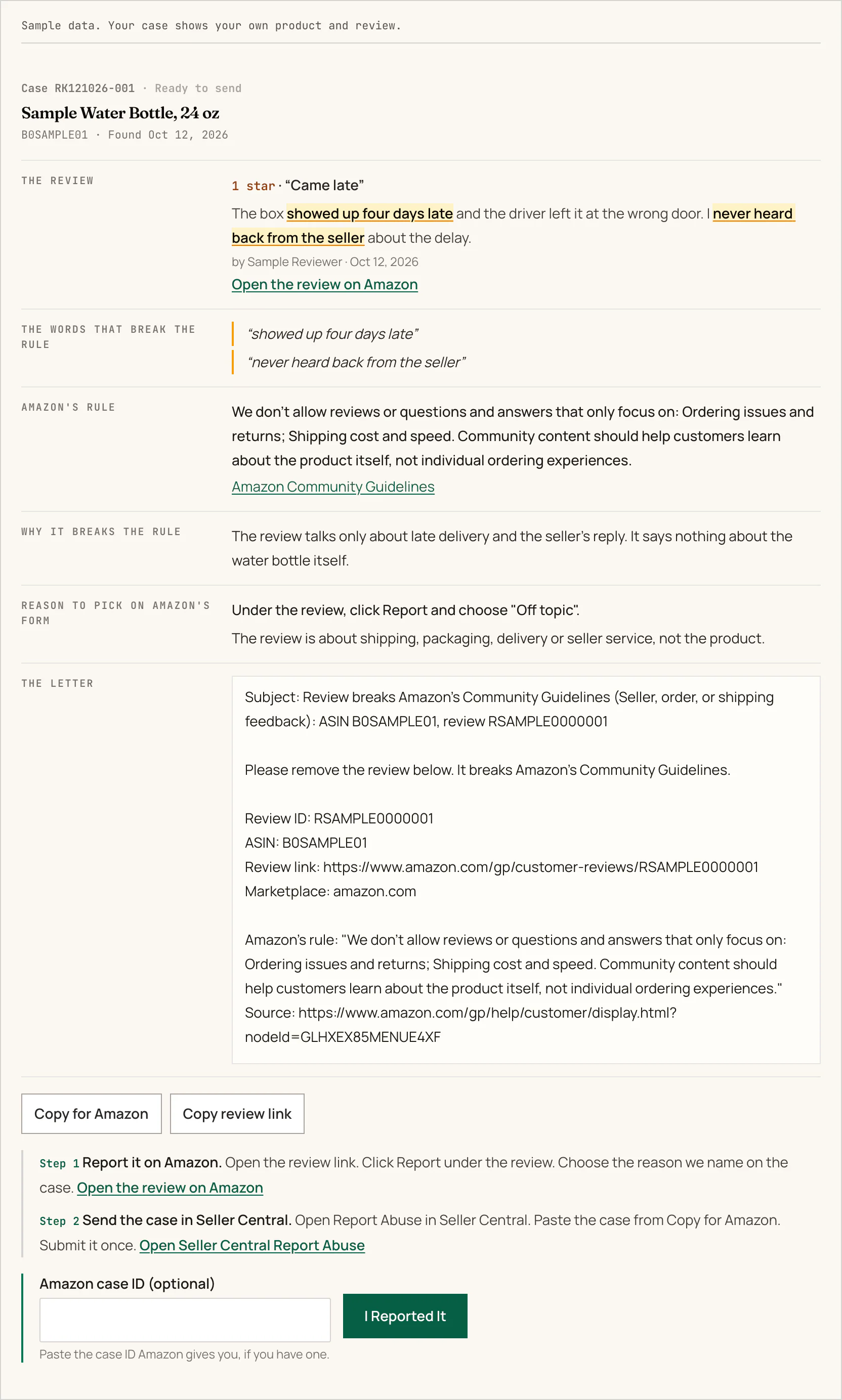Click the Review link URL line in the letter
This screenshot has height=1400, width=842.
(x=501, y=867)
